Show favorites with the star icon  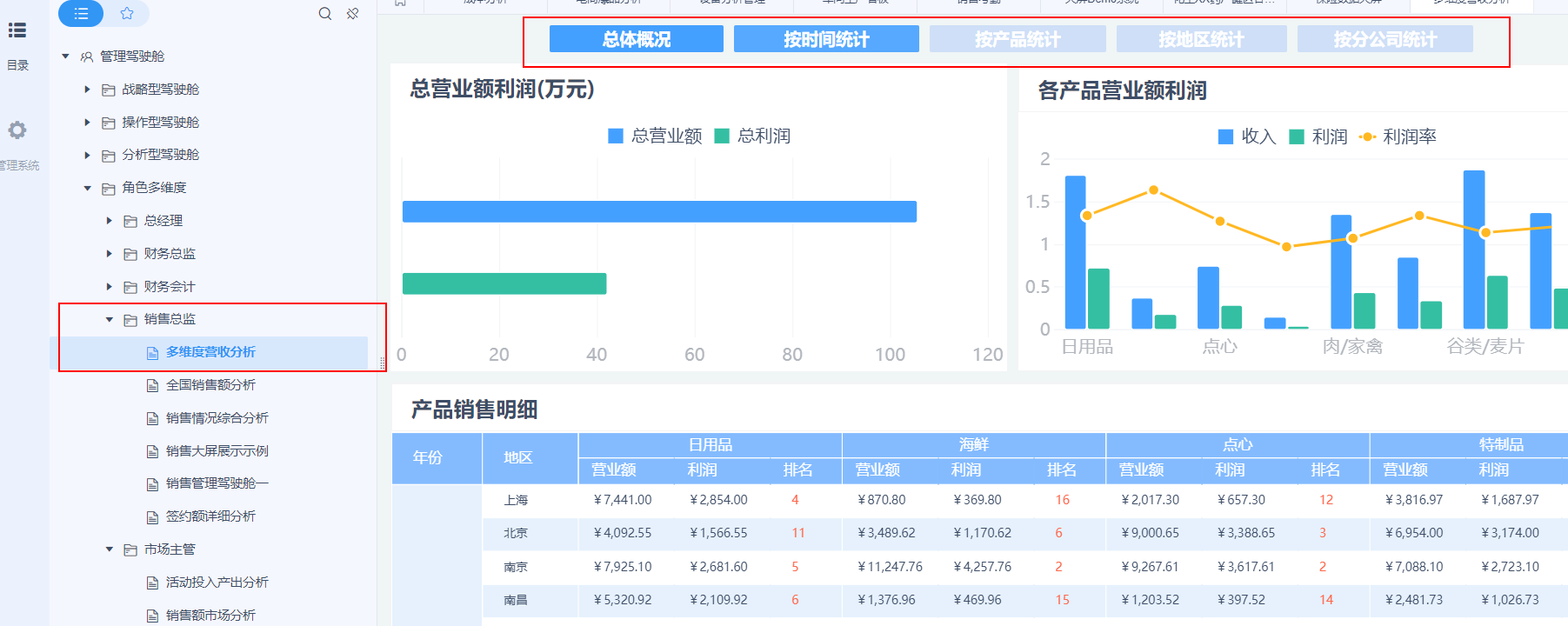(x=127, y=13)
